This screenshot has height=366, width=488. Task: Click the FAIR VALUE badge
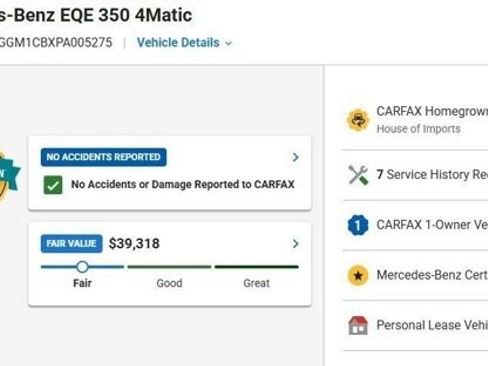tap(71, 244)
